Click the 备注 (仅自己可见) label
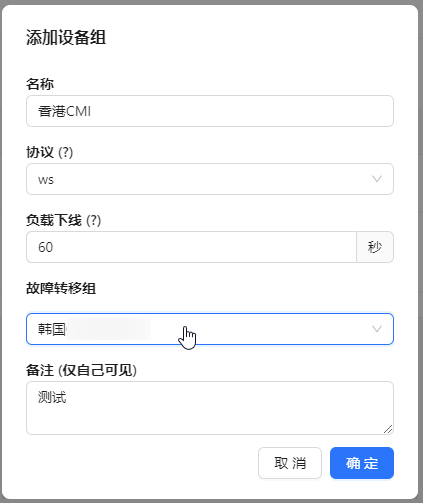This screenshot has width=423, height=503. coord(82,370)
